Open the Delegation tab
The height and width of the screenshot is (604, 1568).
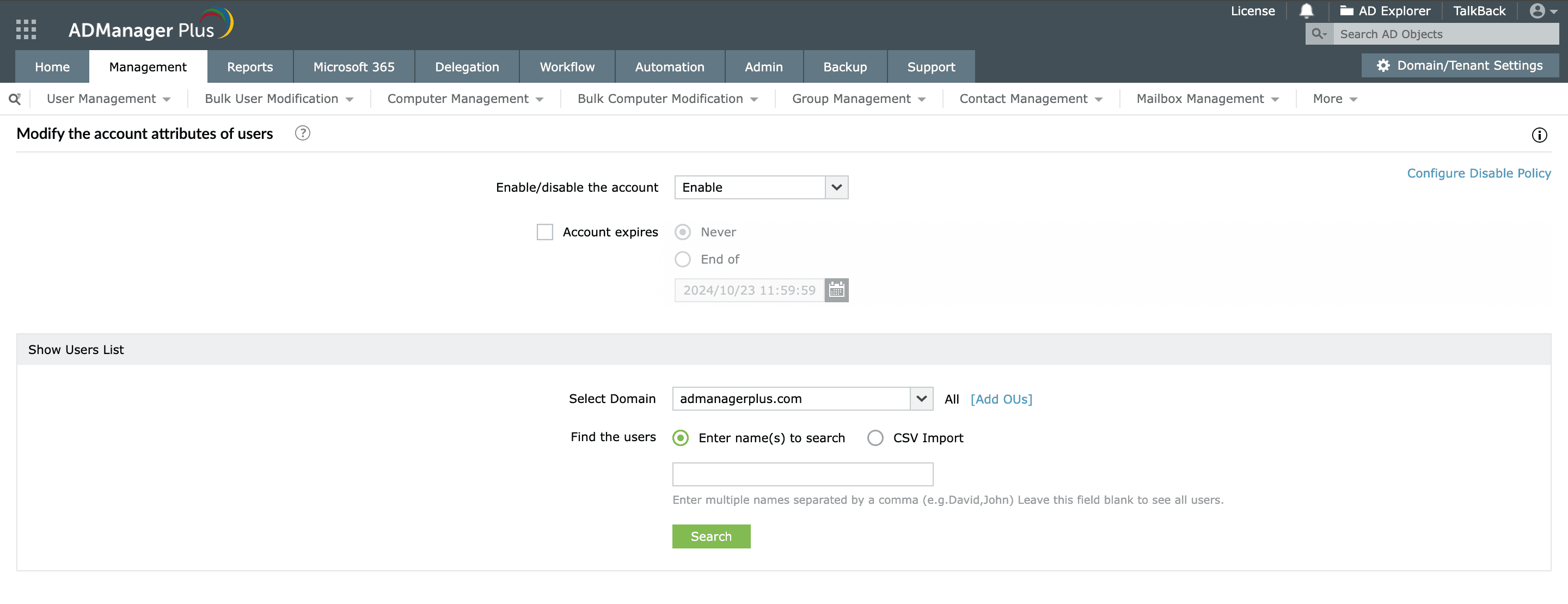coord(466,67)
